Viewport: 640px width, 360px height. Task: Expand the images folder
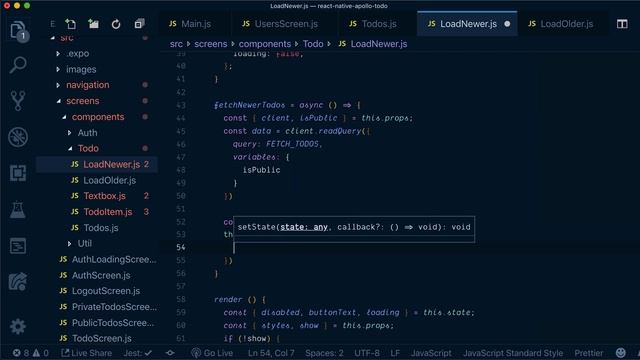coord(81,69)
